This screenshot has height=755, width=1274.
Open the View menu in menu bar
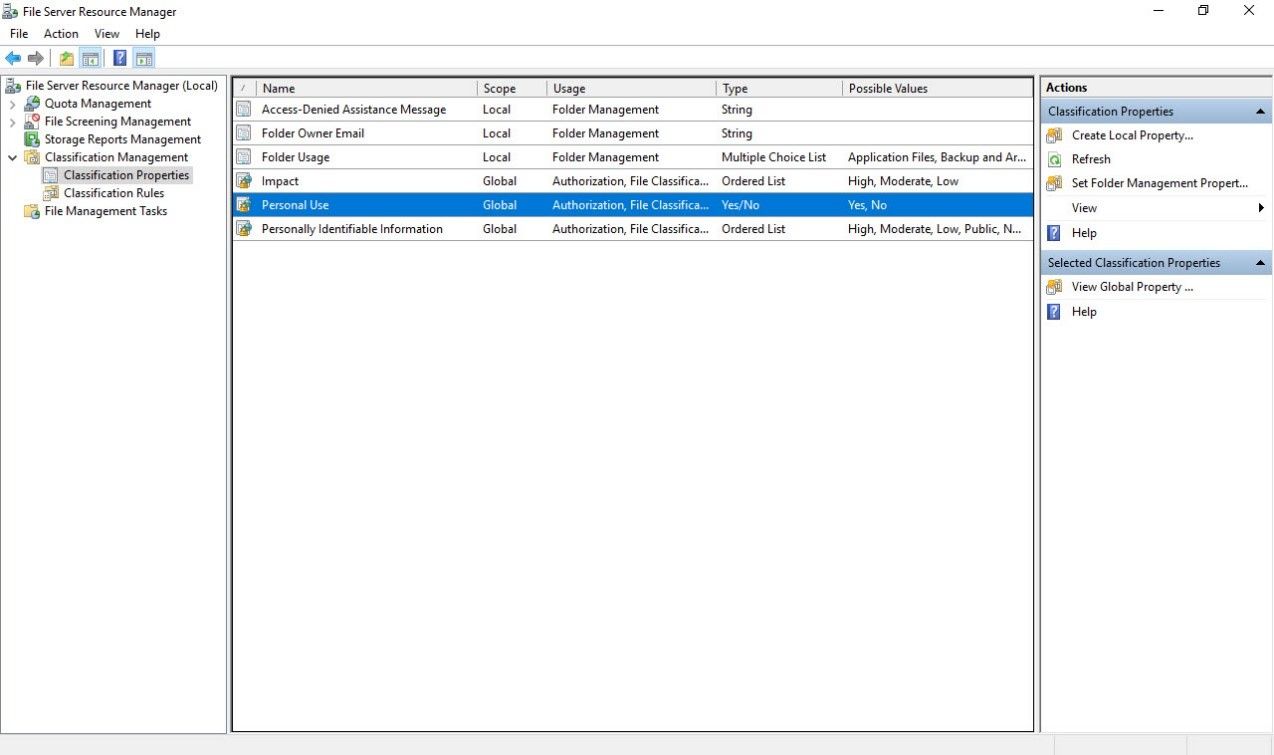(x=107, y=34)
